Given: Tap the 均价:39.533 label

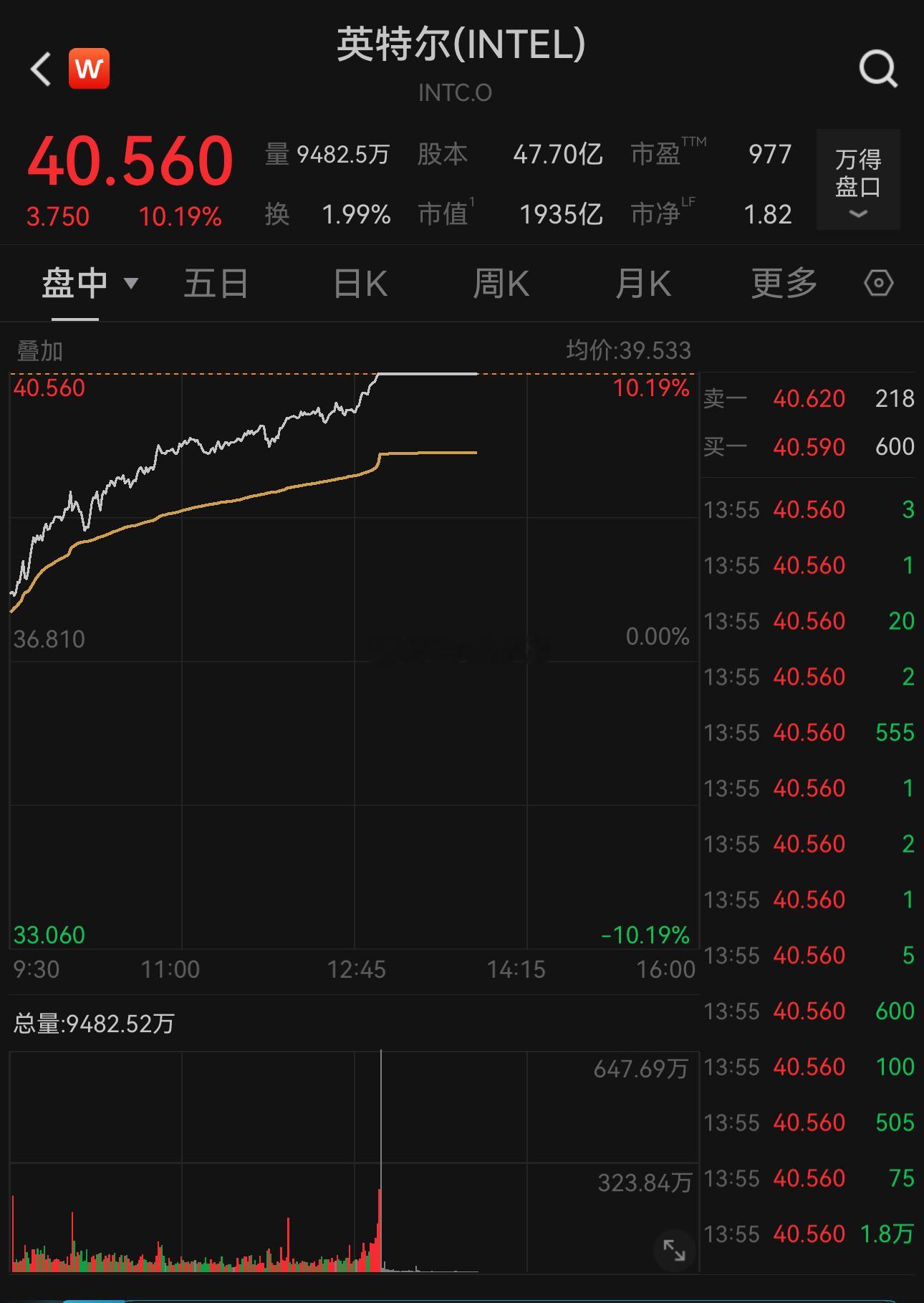Looking at the screenshot, I should tap(628, 350).
